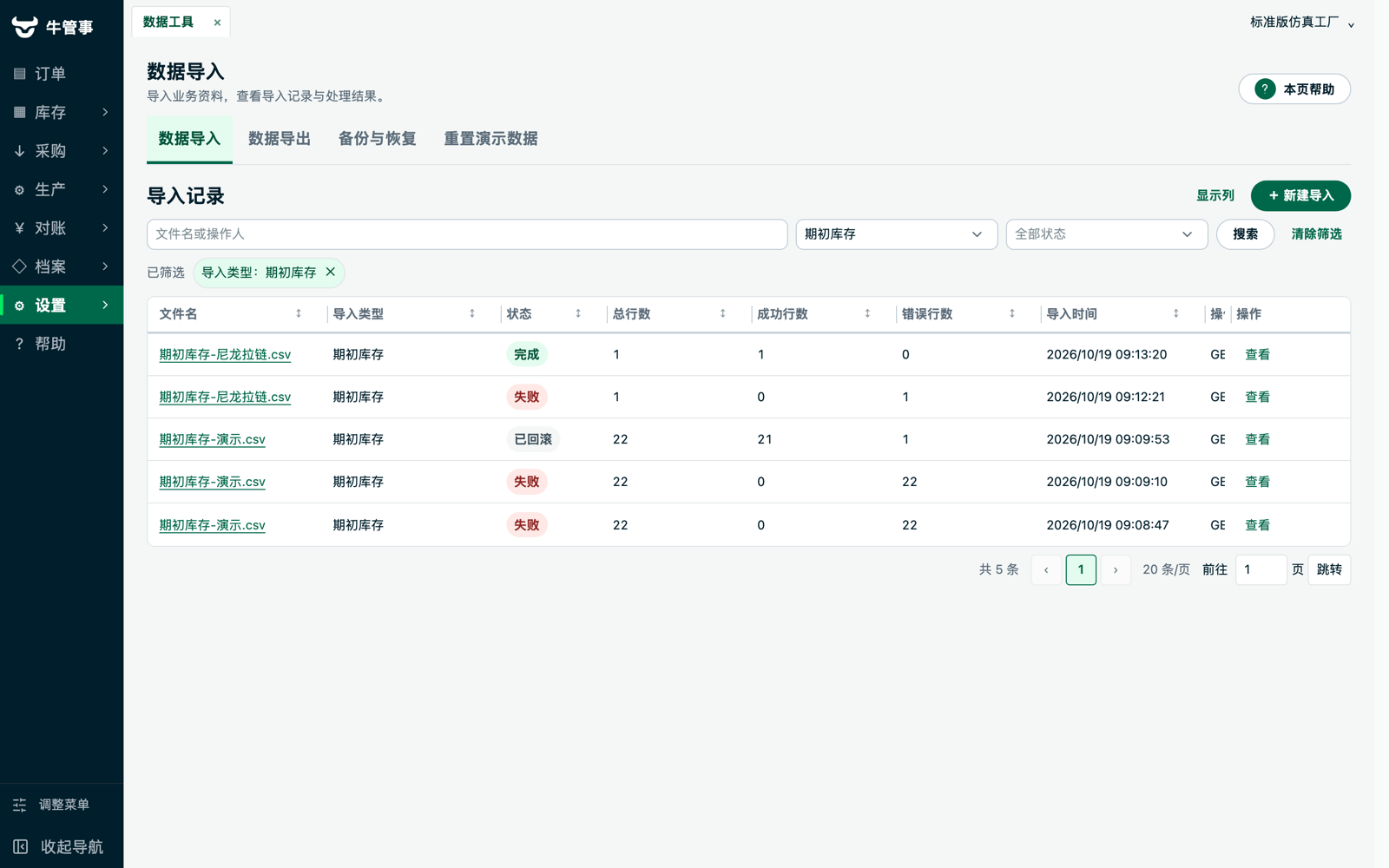The width and height of the screenshot is (1389, 868).
Task: Open the 20 条/页 page size selector
Action: pos(1166,570)
